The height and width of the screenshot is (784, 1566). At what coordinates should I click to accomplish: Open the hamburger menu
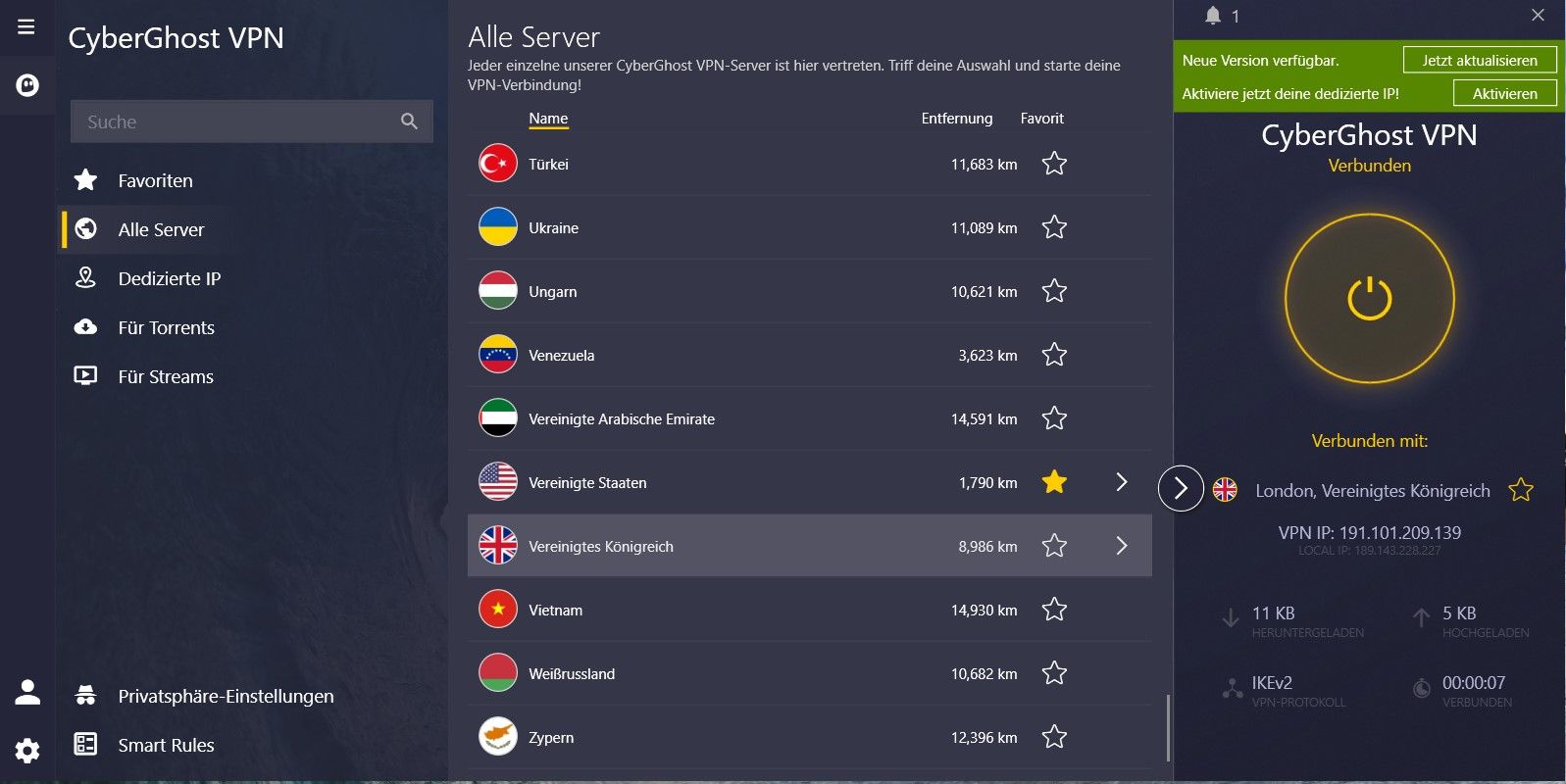point(26,26)
